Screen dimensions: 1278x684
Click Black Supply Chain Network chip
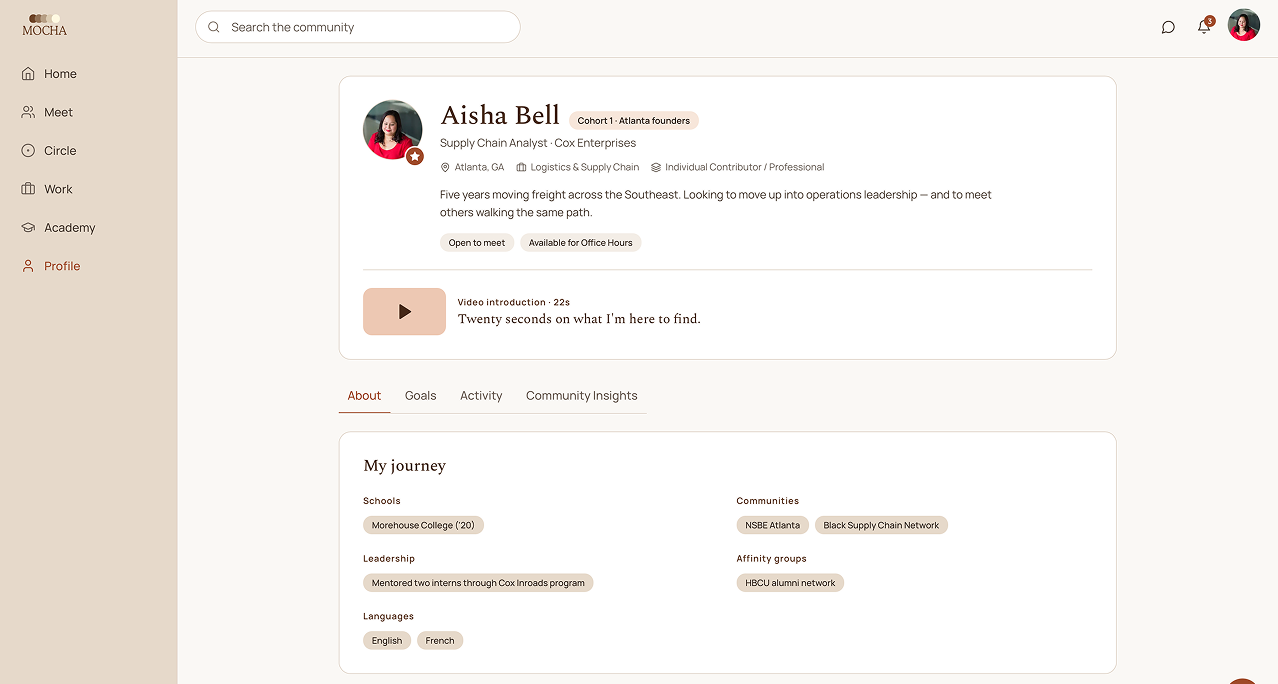(x=881, y=525)
